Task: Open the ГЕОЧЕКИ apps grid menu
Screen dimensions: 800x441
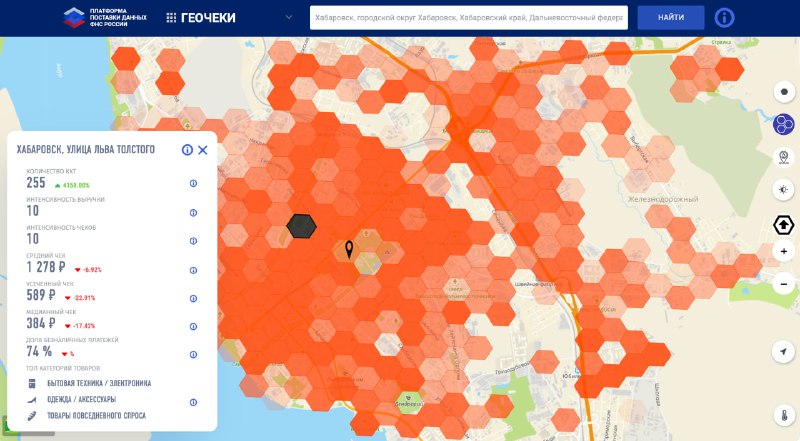Action: click(171, 18)
